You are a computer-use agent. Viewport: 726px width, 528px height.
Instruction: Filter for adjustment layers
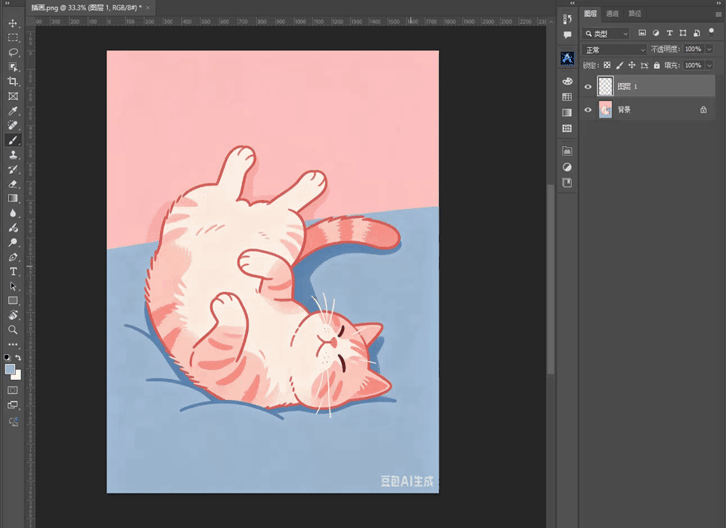[x=656, y=33]
